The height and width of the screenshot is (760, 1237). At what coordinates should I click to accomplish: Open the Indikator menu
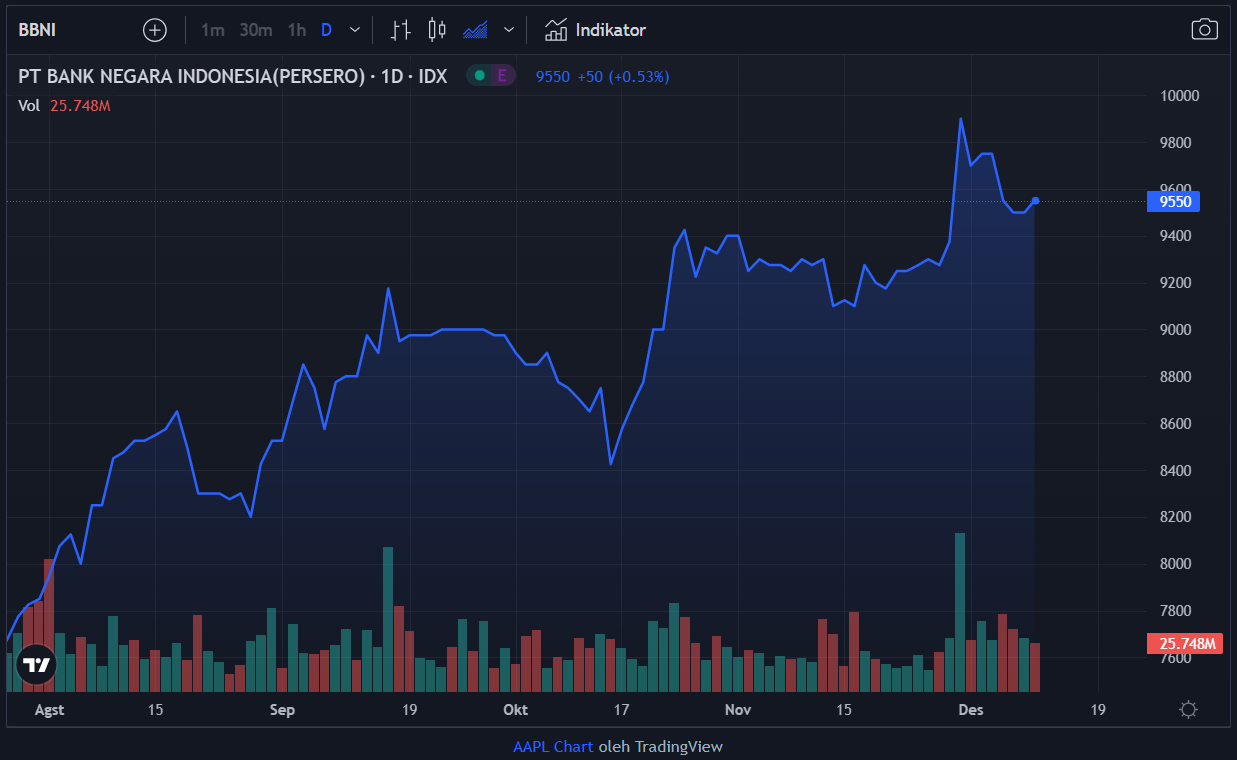(x=595, y=30)
